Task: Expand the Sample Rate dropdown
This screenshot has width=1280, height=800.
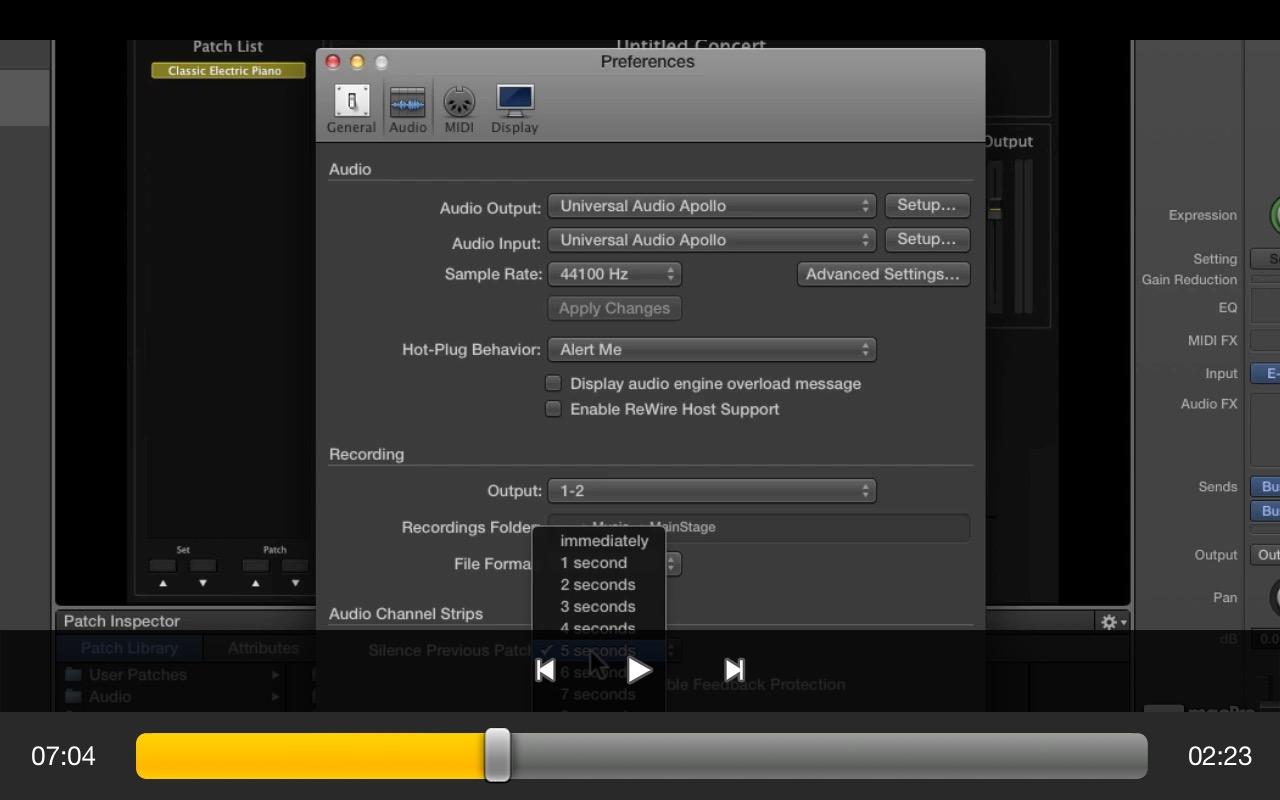Action: 614,274
